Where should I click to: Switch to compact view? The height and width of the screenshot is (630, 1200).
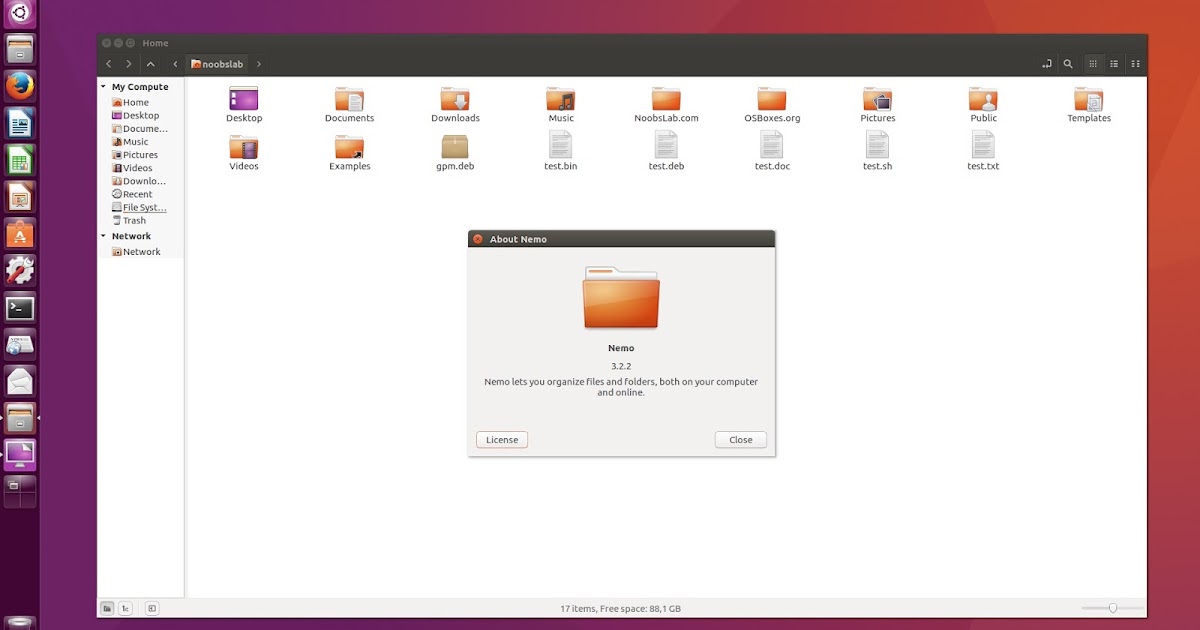pyautogui.click(x=1135, y=64)
